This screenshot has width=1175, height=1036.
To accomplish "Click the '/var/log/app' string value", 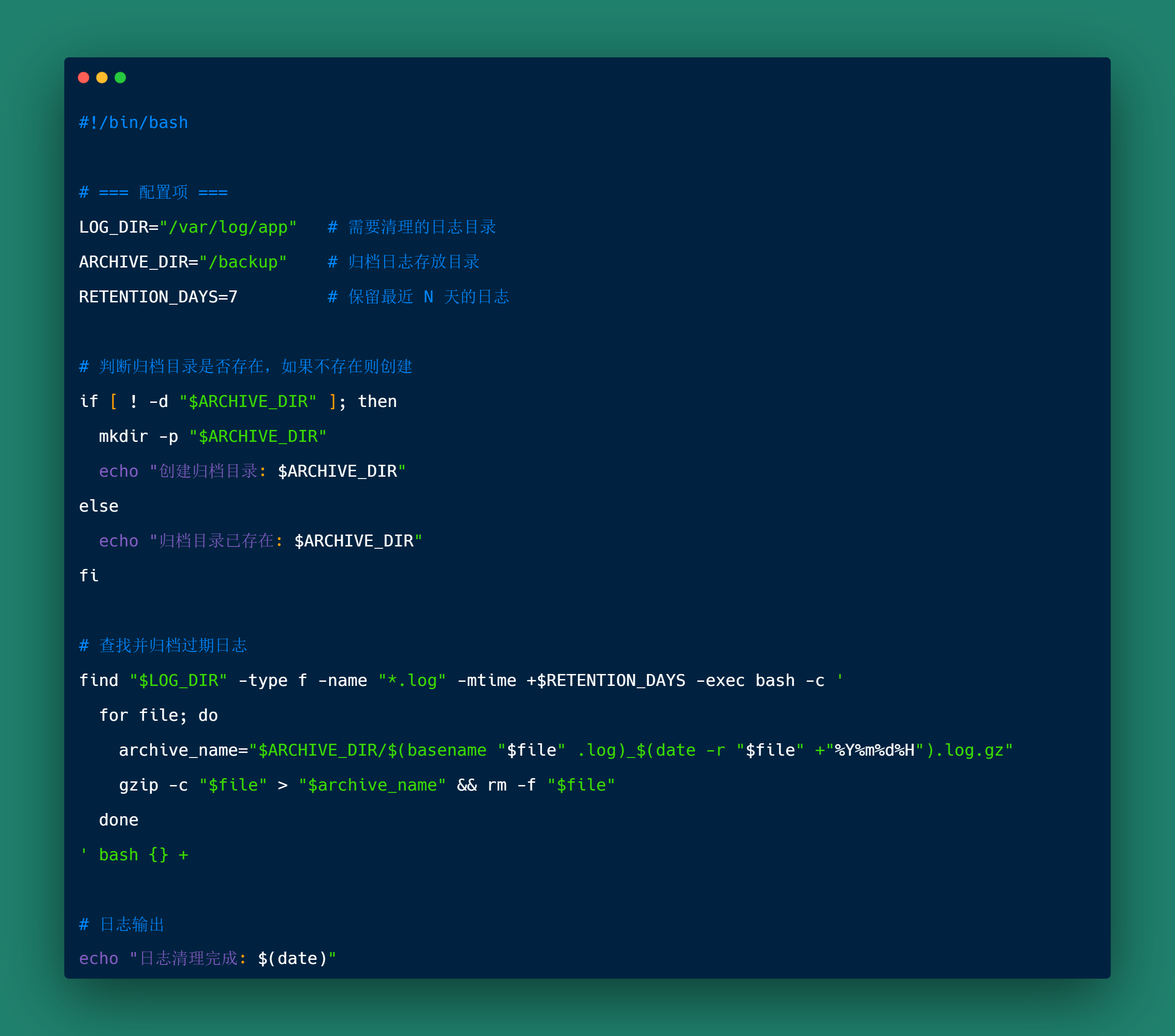I will [x=228, y=228].
